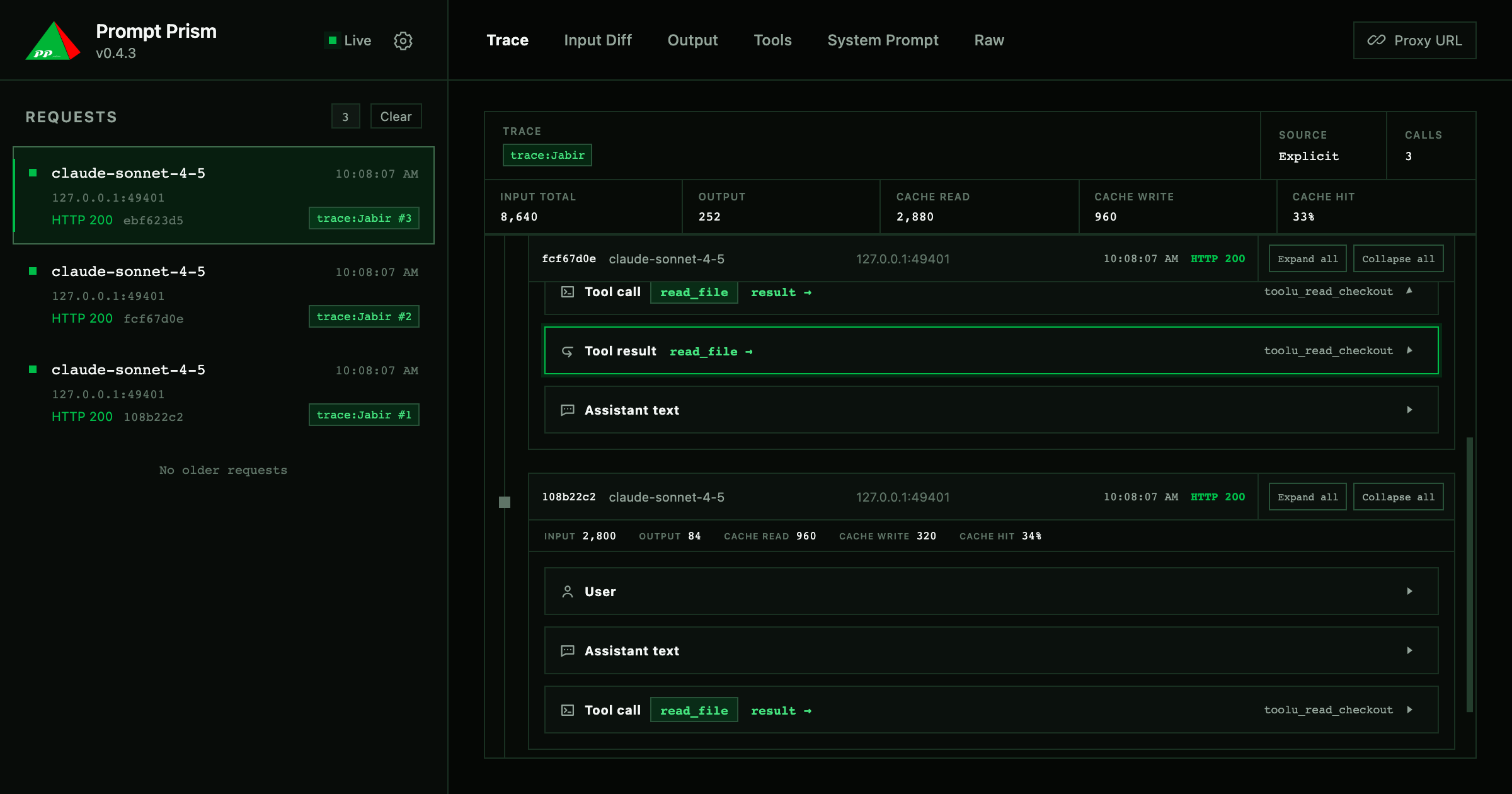Switch to the Tools tab
Image resolution: width=1512 pixels, height=794 pixels.
(772, 40)
